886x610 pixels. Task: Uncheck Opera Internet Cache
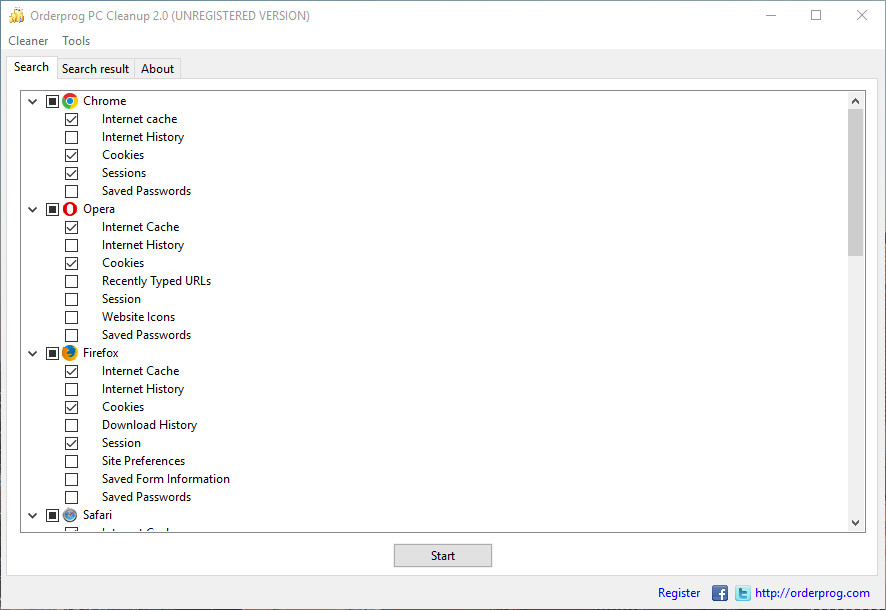coord(71,227)
